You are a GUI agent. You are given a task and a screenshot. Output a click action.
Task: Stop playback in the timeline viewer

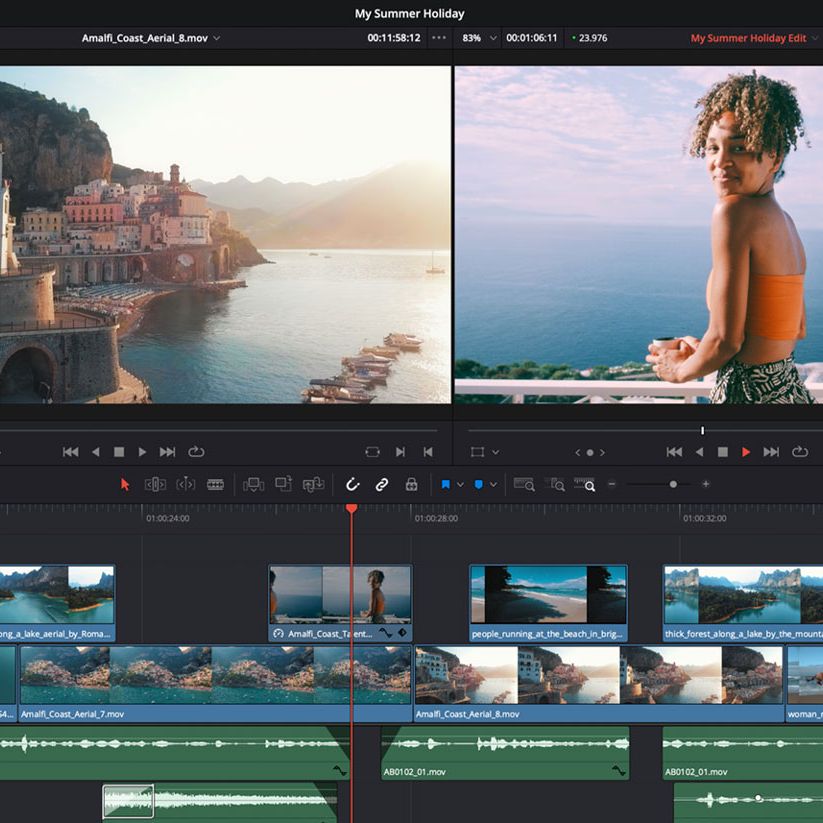[x=723, y=452]
